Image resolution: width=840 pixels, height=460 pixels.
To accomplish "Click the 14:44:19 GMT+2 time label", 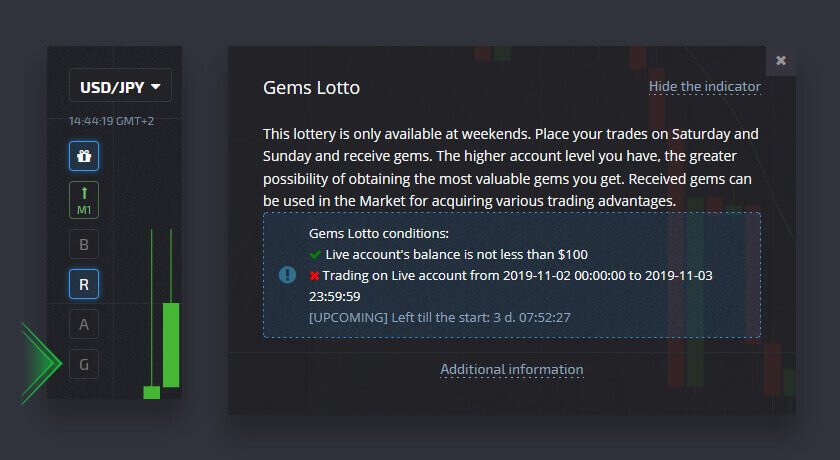I will [112, 121].
